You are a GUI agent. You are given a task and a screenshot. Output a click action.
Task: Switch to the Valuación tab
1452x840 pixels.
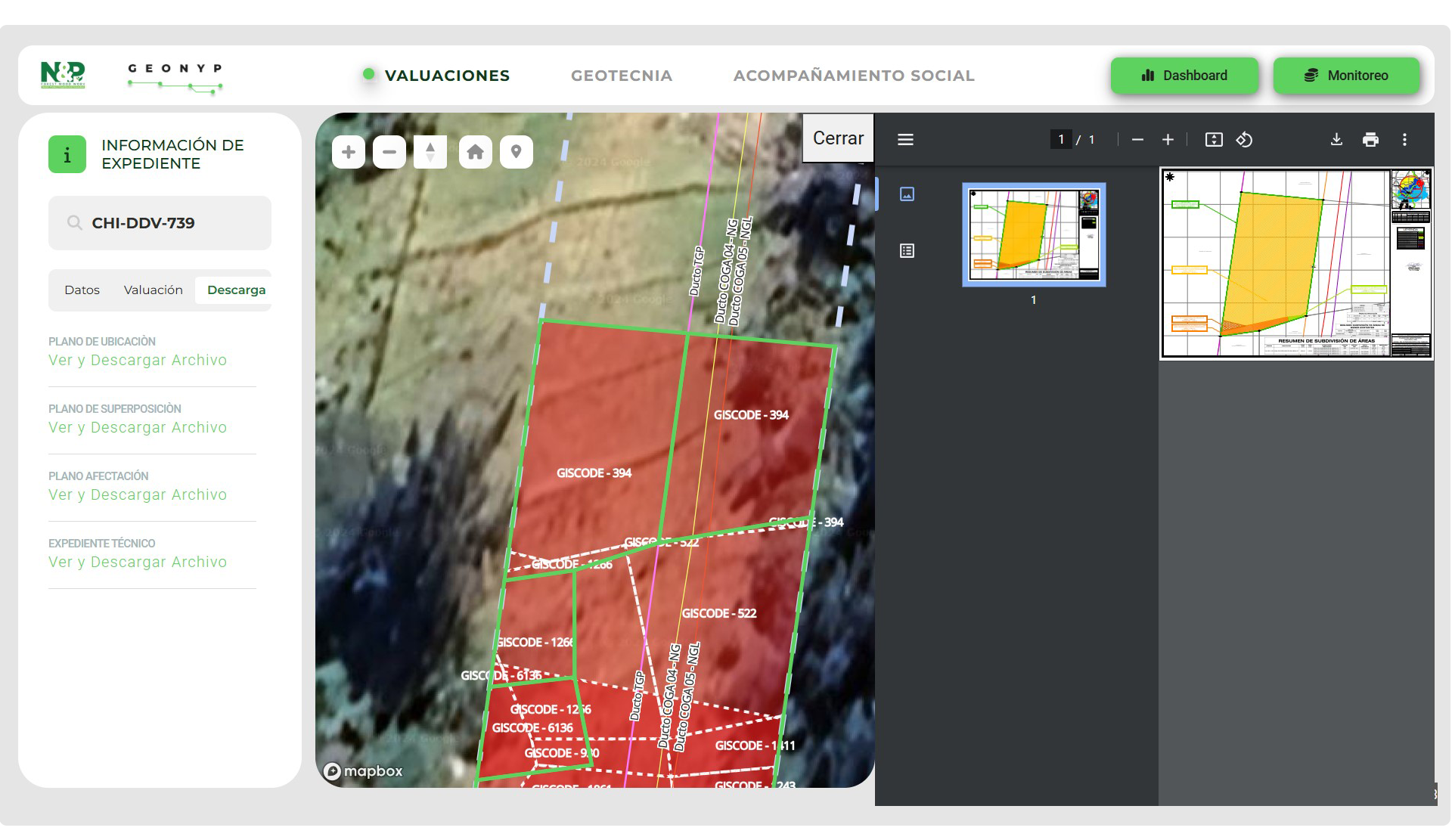153,290
